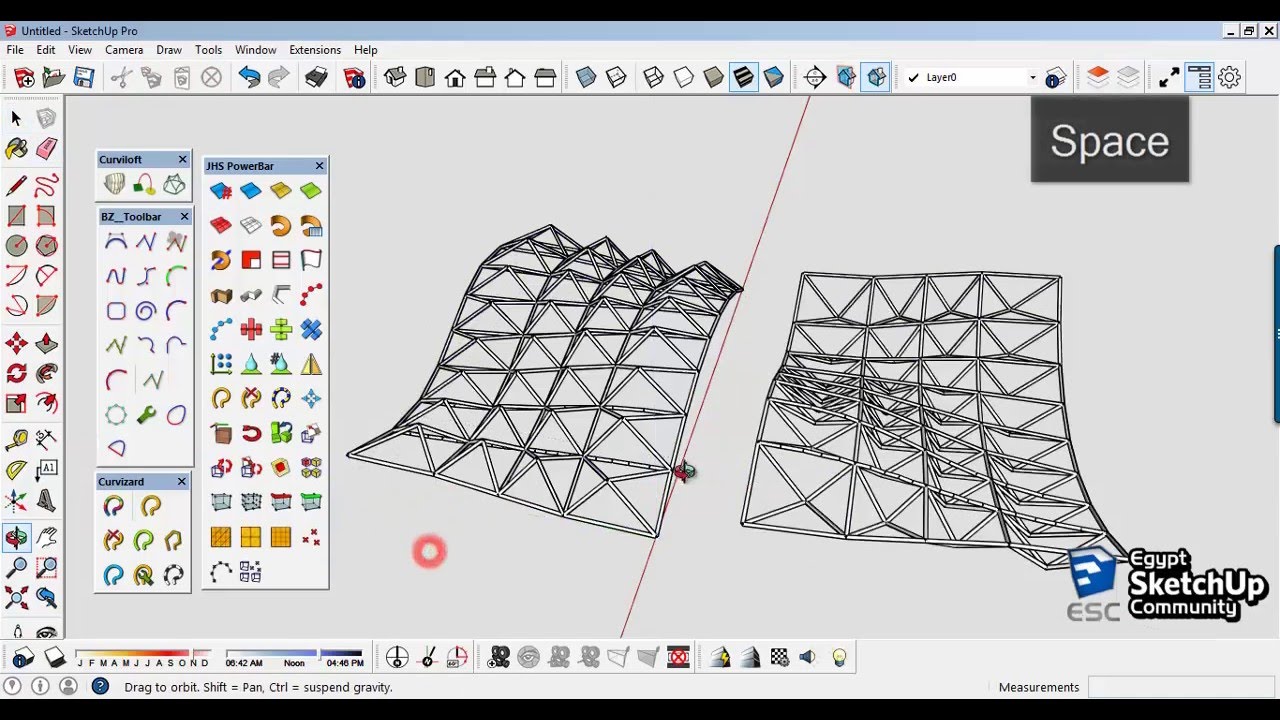The image size is (1280, 720).
Task: Toggle Wireframe face style
Action: tap(653, 77)
